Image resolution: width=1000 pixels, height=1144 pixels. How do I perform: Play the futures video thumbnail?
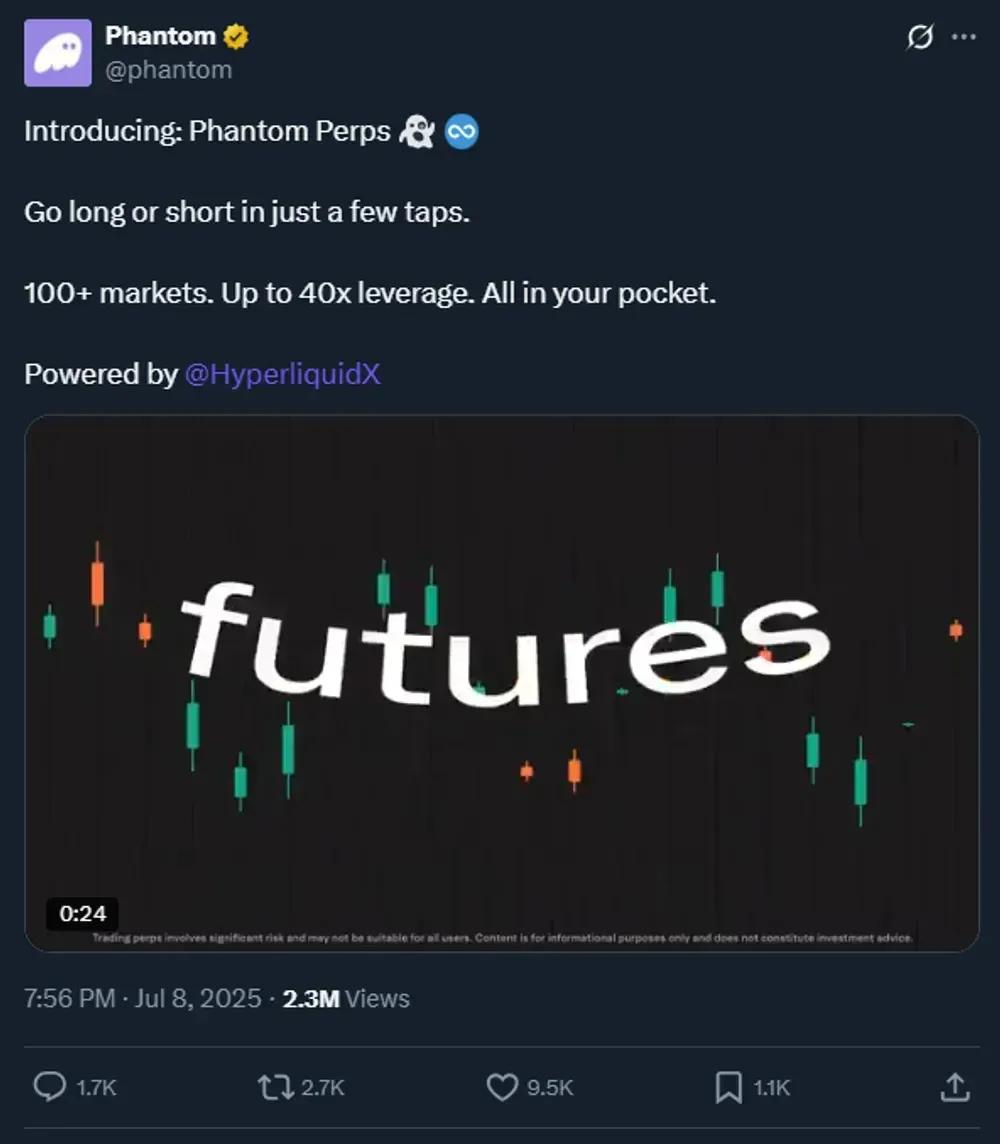point(500,682)
